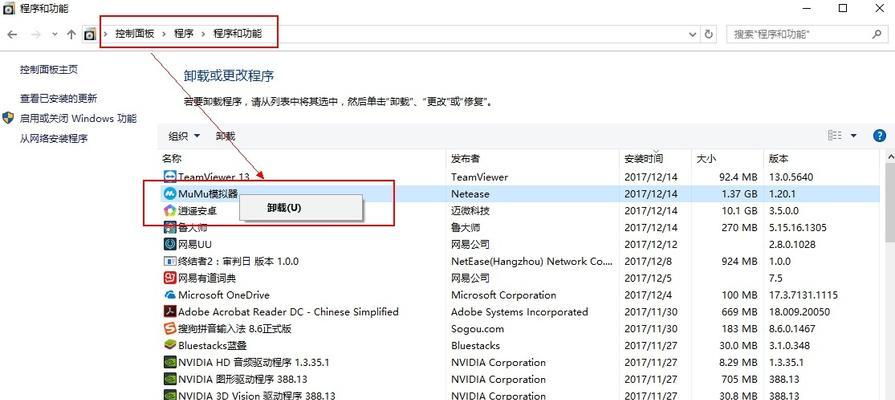This screenshot has height=400, width=895.
Task: Click the Windows shield icon beside 启用或关闭 Windows 功能
Action: pyautogui.click(x=8, y=118)
